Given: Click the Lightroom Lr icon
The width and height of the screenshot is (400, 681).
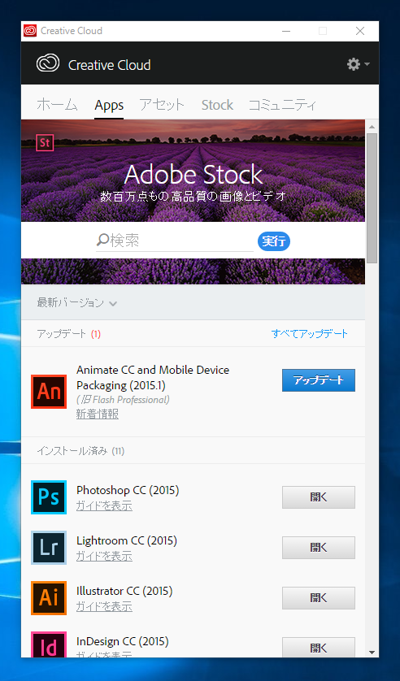Looking at the screenshot, I should [x=49, y=548].
